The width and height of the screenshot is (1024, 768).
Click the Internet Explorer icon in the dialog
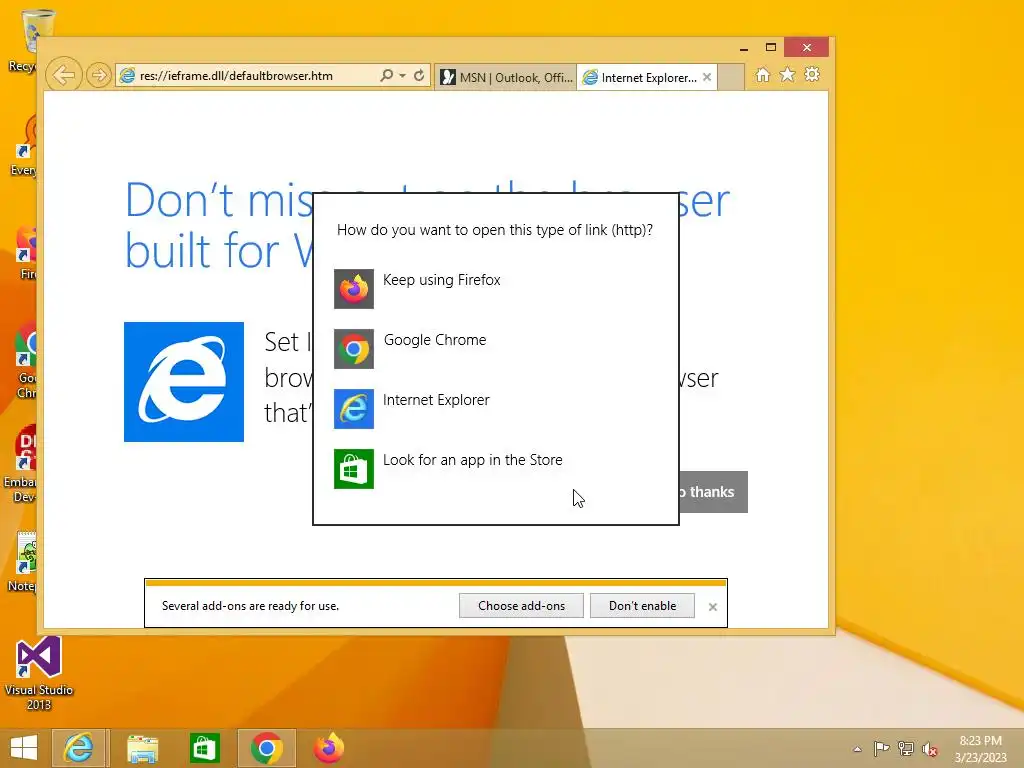[x=354, y=409]
